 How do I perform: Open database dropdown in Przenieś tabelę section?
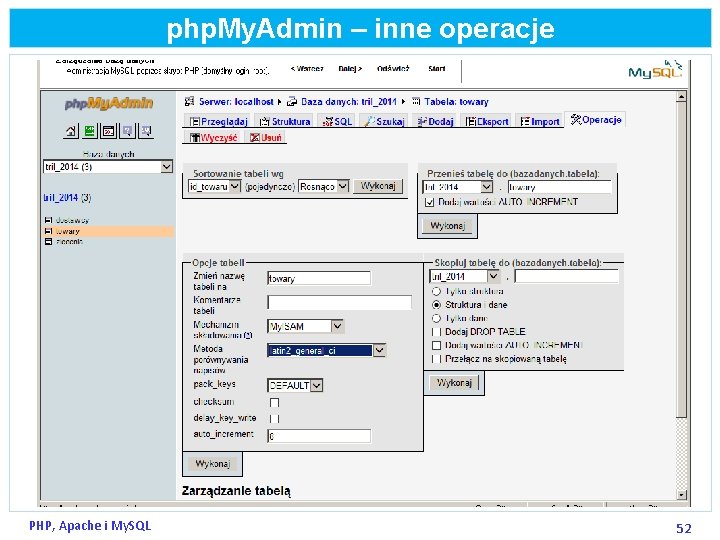click(x=457, y=187)
